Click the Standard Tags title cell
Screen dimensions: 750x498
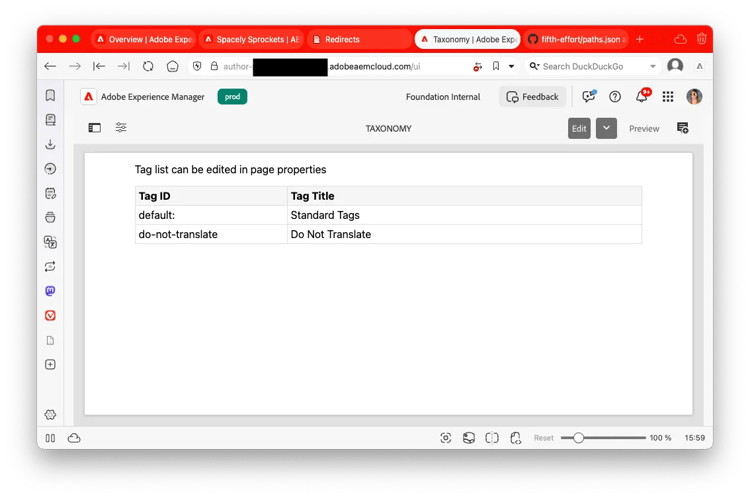tap(464, 215)
